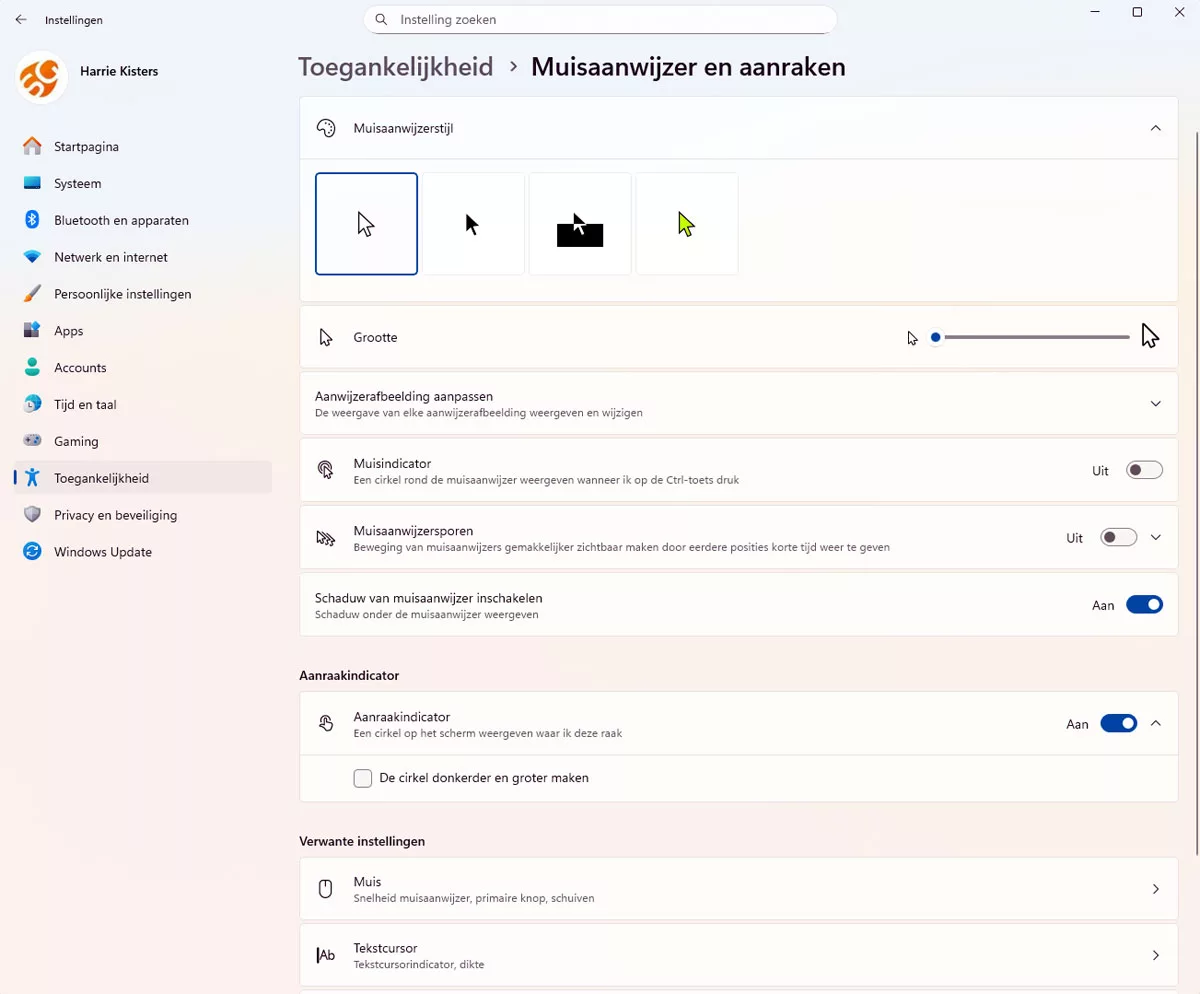Click the Grootte pointer size slider
Image resolution: width=1200 pixels, height=994 pixels.
pyautogui.click(x=1030, y=337)
